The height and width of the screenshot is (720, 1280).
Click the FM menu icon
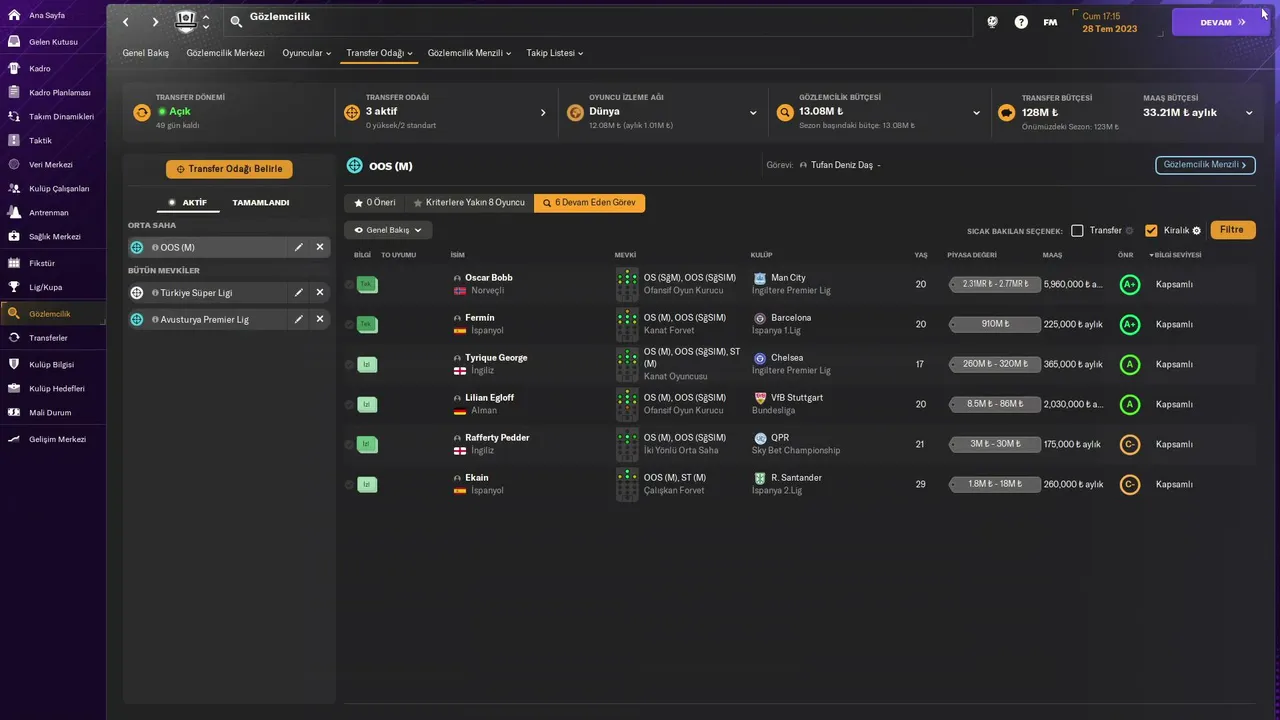click(x=1050, y=22)
